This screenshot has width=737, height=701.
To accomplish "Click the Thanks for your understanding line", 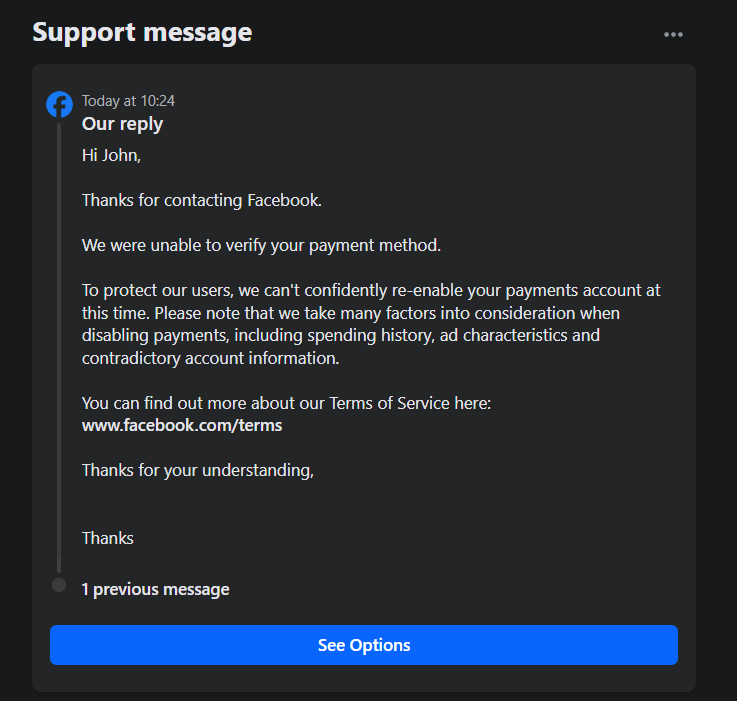I will coord(198,469).
